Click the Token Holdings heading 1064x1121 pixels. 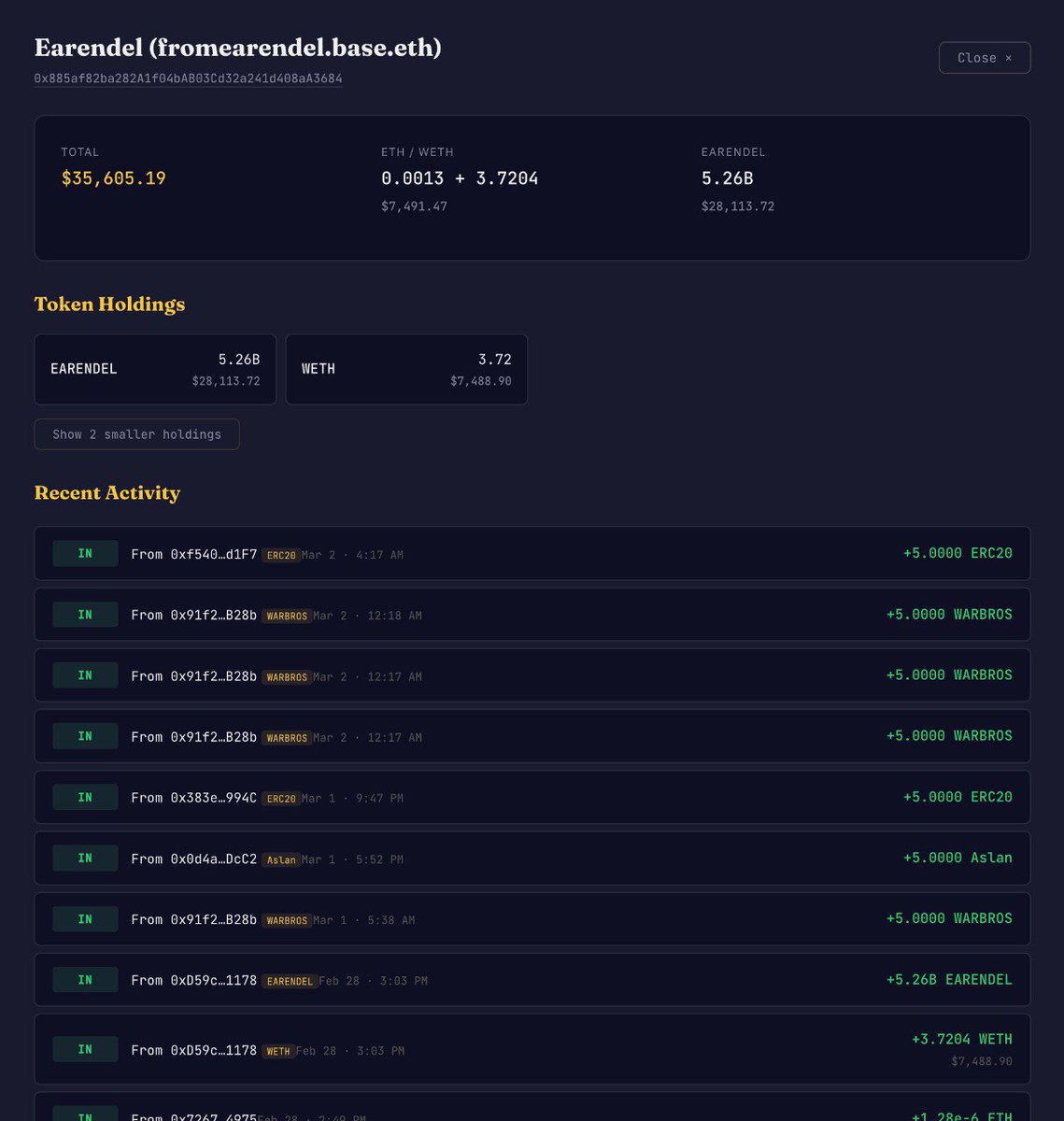coord(109,305)
